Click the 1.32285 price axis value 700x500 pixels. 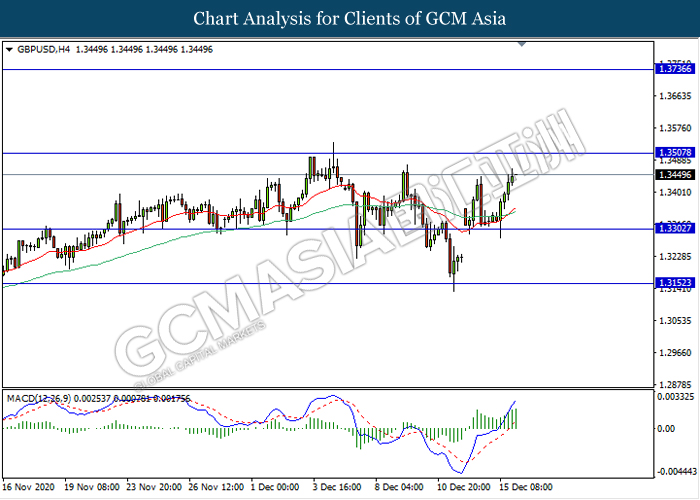pyautogui.click(x=675, y=257)
